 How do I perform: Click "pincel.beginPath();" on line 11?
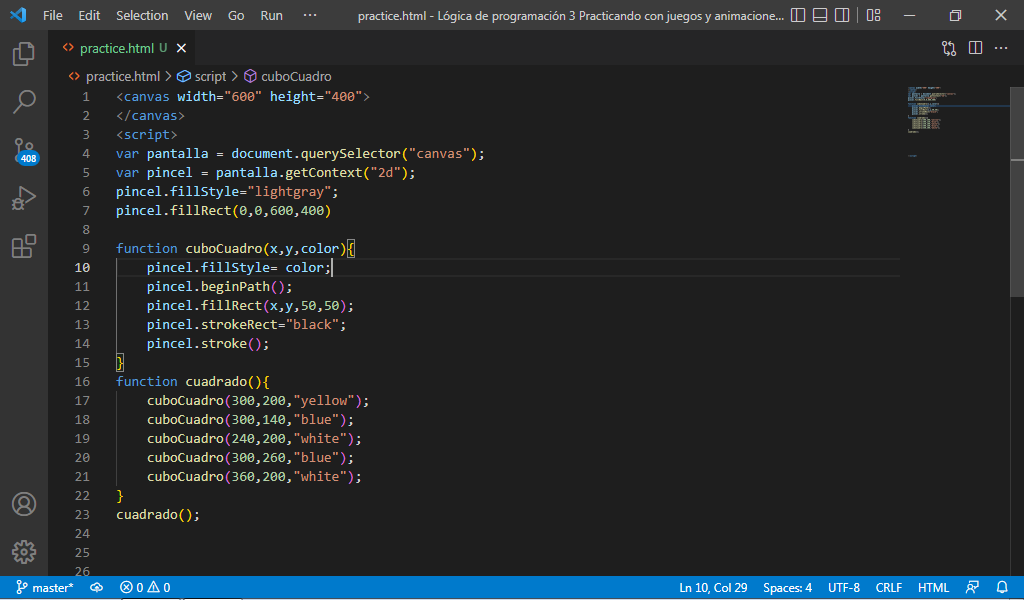219,287
